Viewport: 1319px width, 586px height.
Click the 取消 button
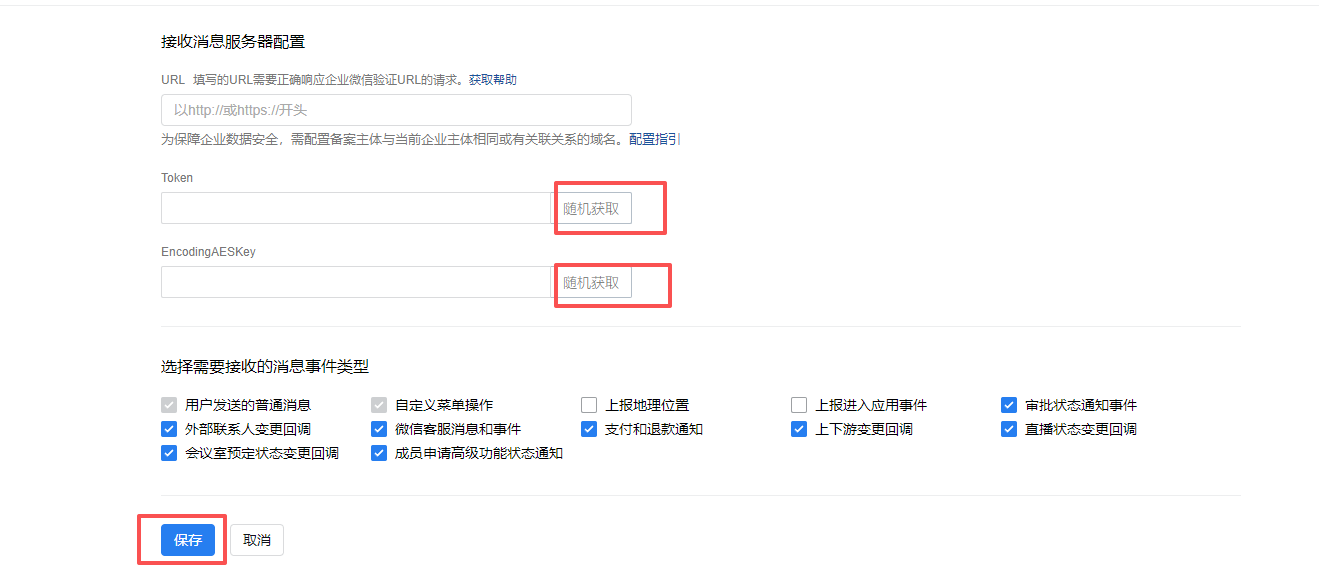point(257,540)
